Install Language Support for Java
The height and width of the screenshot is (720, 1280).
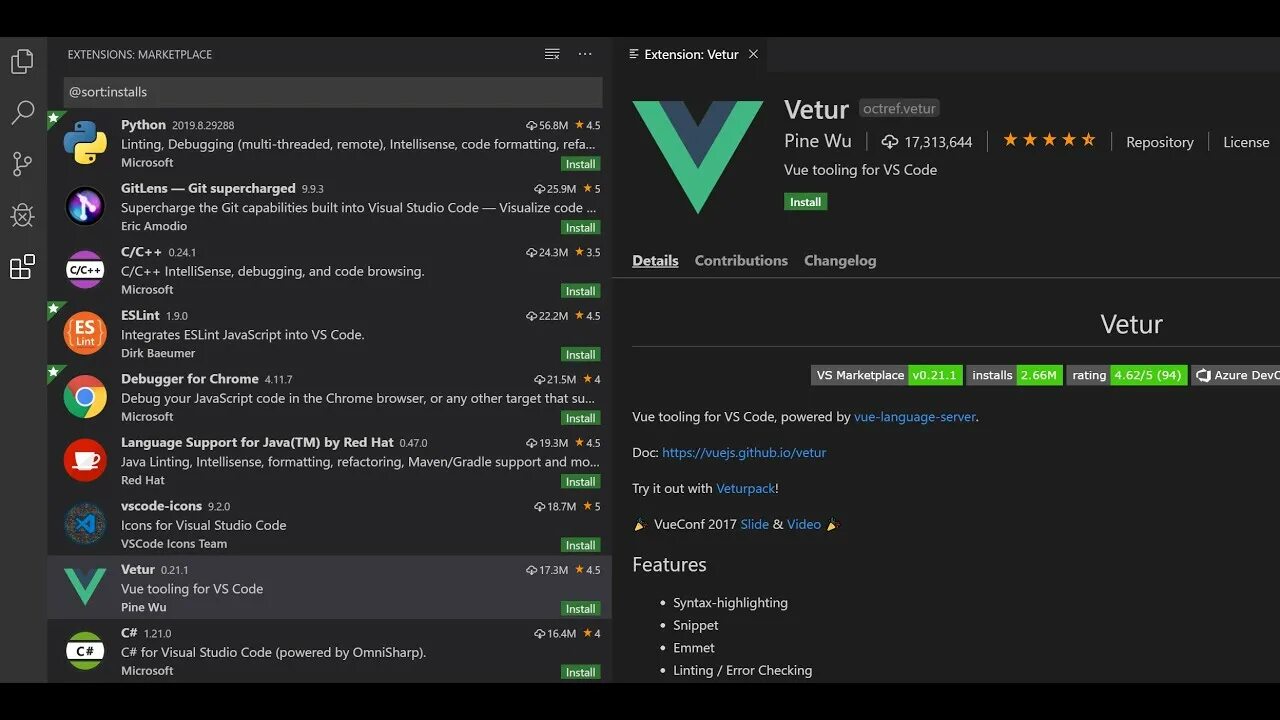coord(580,481)
